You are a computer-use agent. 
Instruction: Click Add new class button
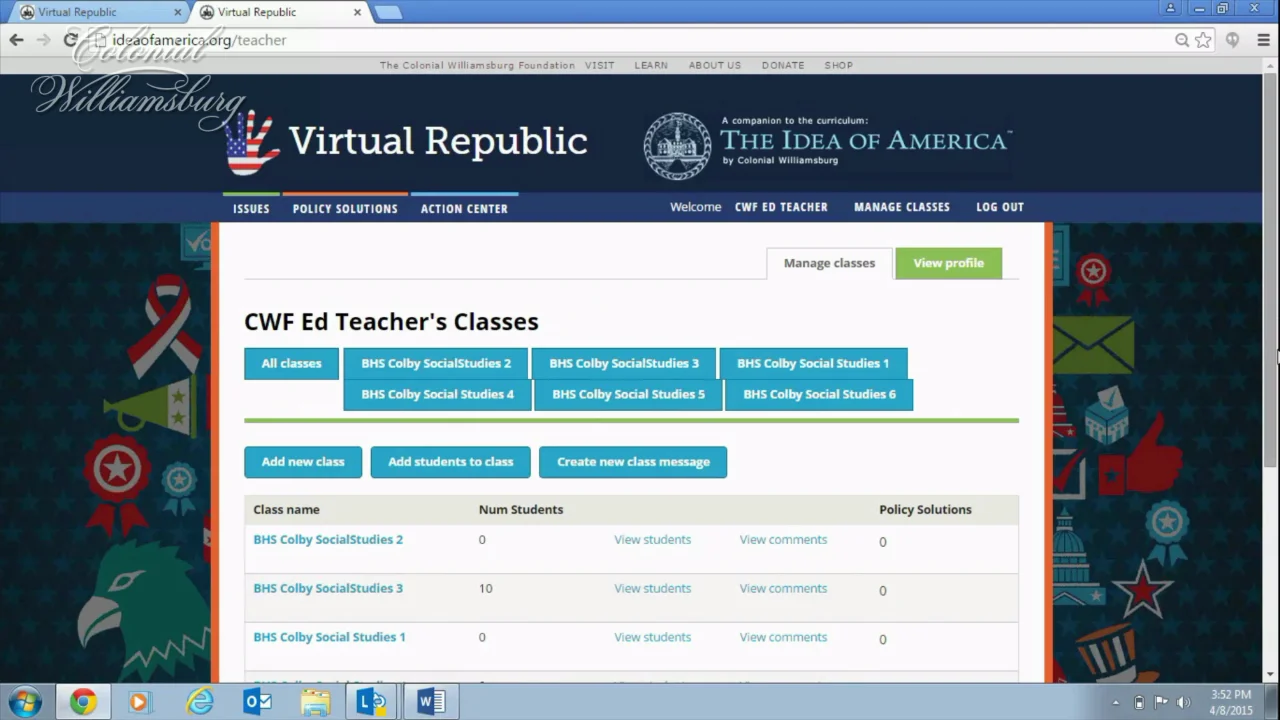[x=303, y=462]
